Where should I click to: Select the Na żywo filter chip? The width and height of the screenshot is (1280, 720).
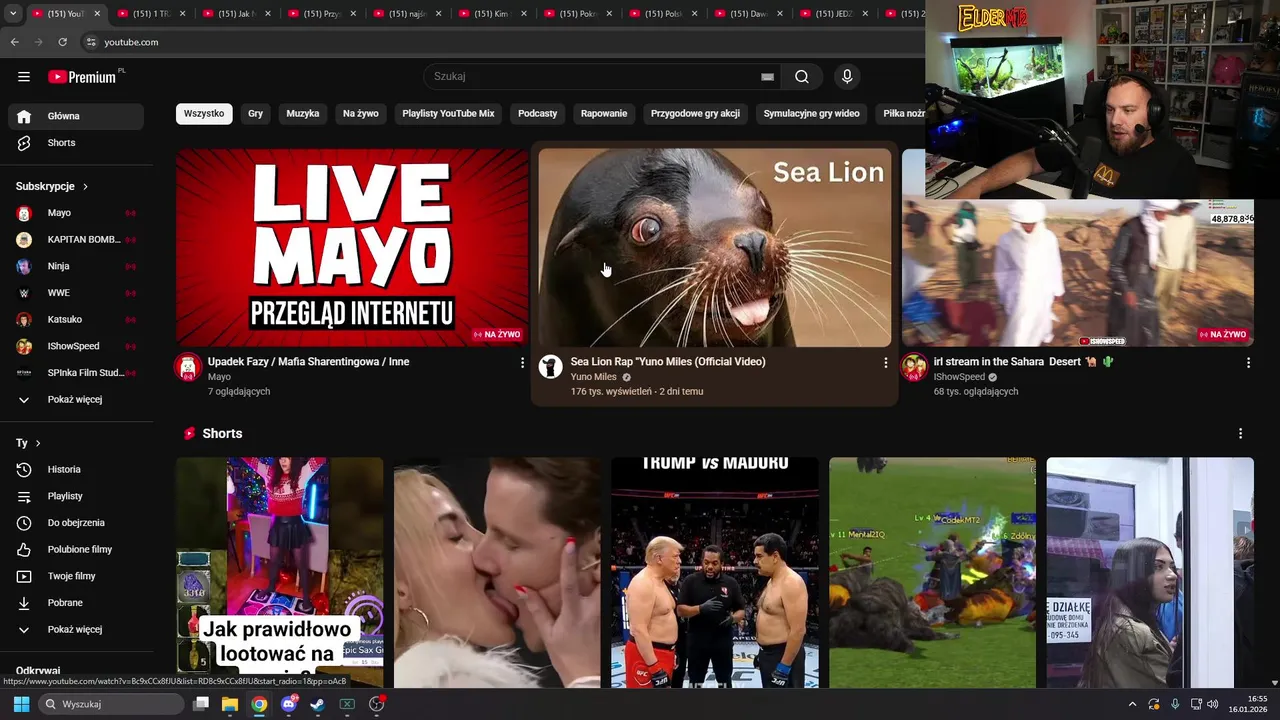coord(361,114)
